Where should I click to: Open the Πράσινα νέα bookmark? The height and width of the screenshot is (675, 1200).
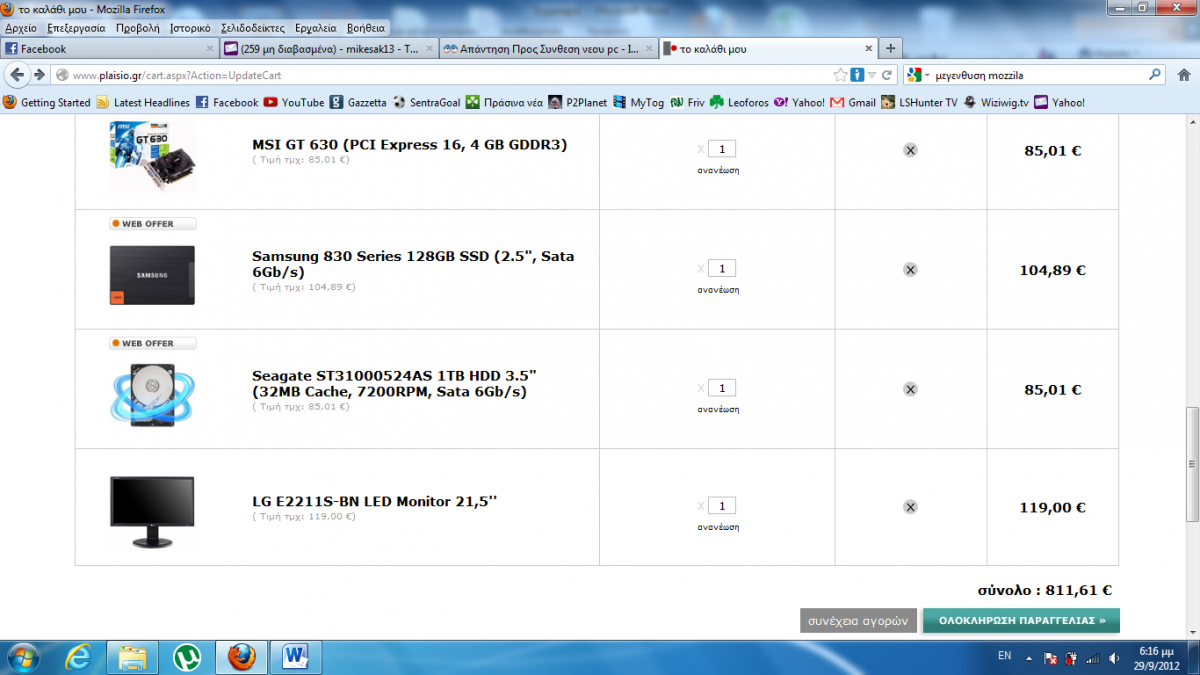click(504, 102)
